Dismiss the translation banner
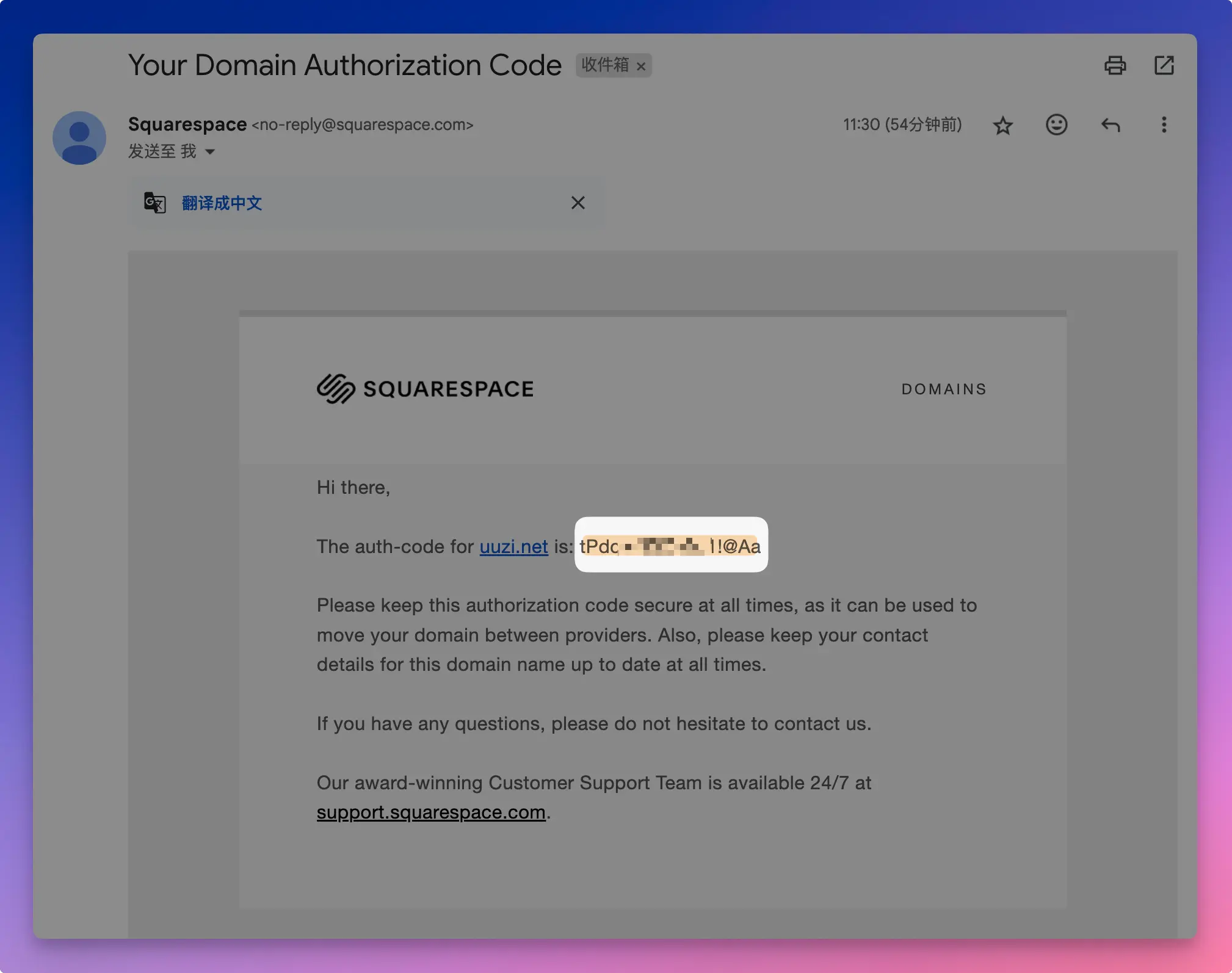The image size is (1232, 973). pyautogui.click(x=578, y=203)
